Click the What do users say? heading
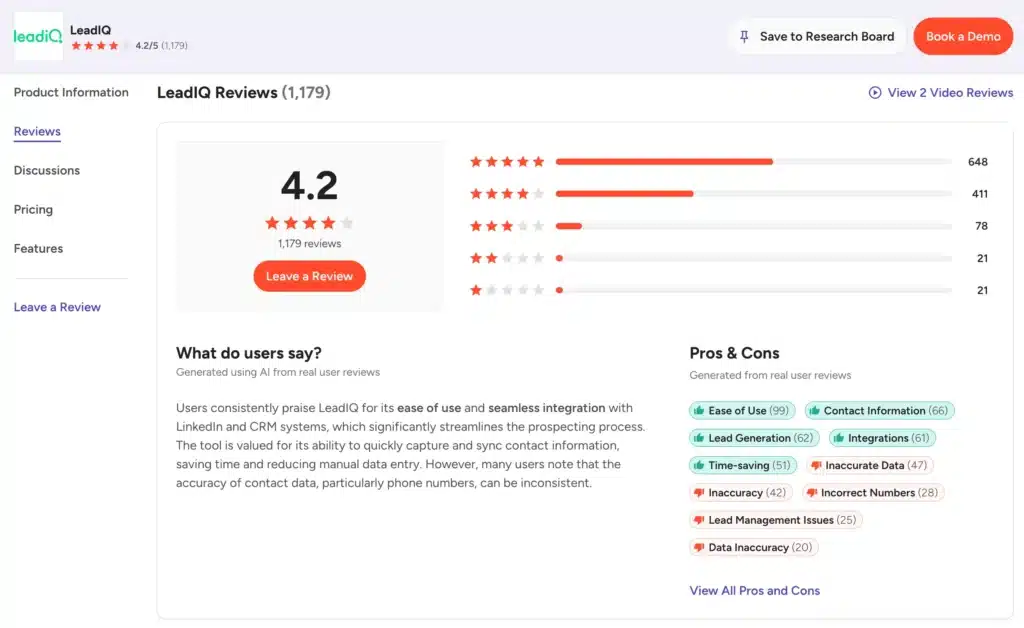This screenshot has height=628, width=1024. (249, 353)
